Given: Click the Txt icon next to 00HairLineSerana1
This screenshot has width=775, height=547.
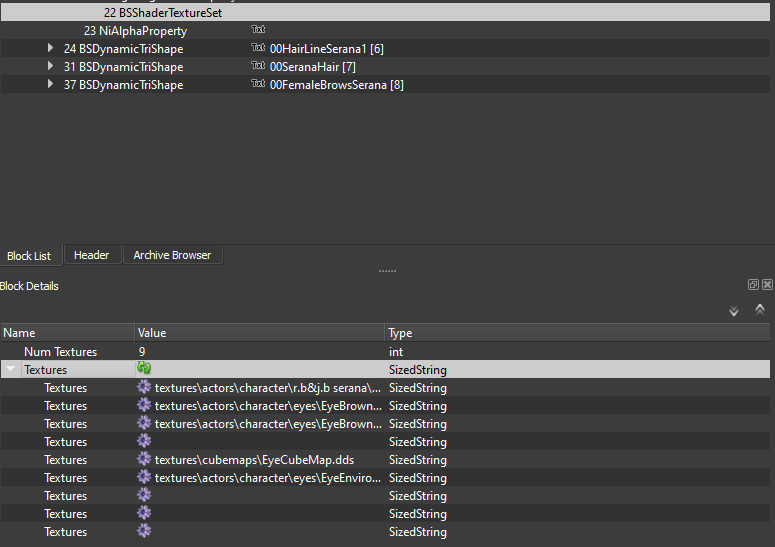Looking at the screenshot, I should point(258,47).
